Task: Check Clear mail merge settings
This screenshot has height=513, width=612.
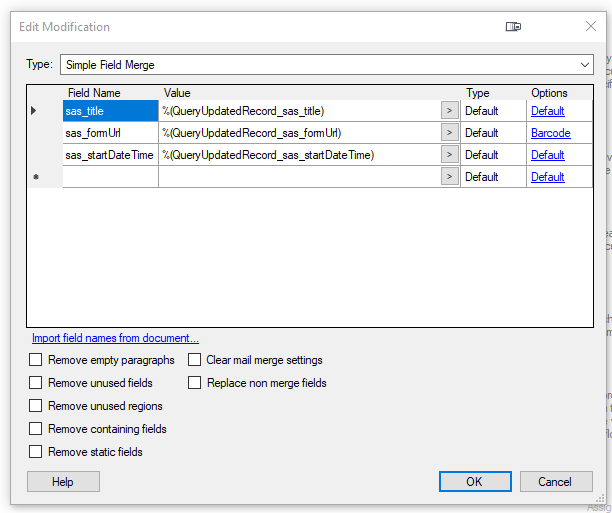Action: tap(194, 360)
